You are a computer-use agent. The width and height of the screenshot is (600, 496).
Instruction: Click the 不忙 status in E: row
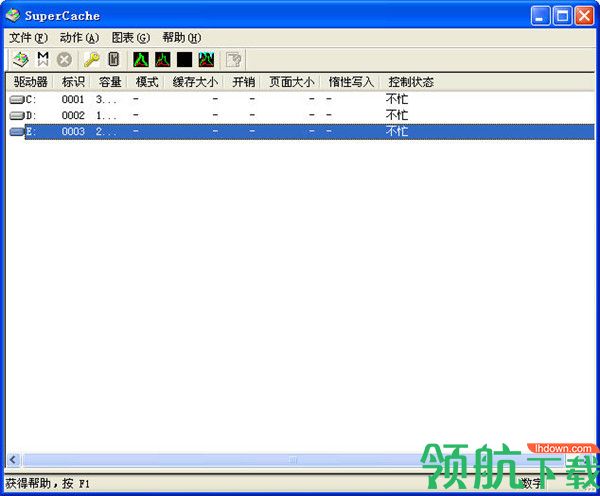coord(397,131)
